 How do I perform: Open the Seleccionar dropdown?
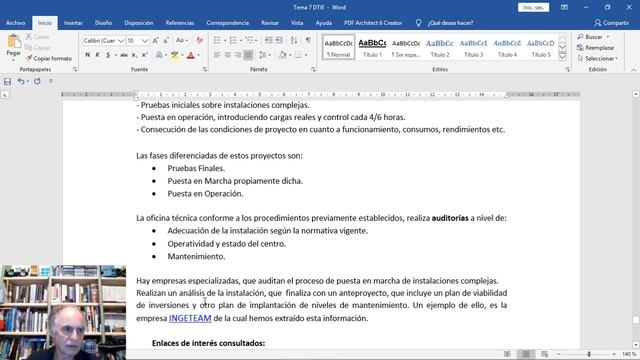[598, 58]
